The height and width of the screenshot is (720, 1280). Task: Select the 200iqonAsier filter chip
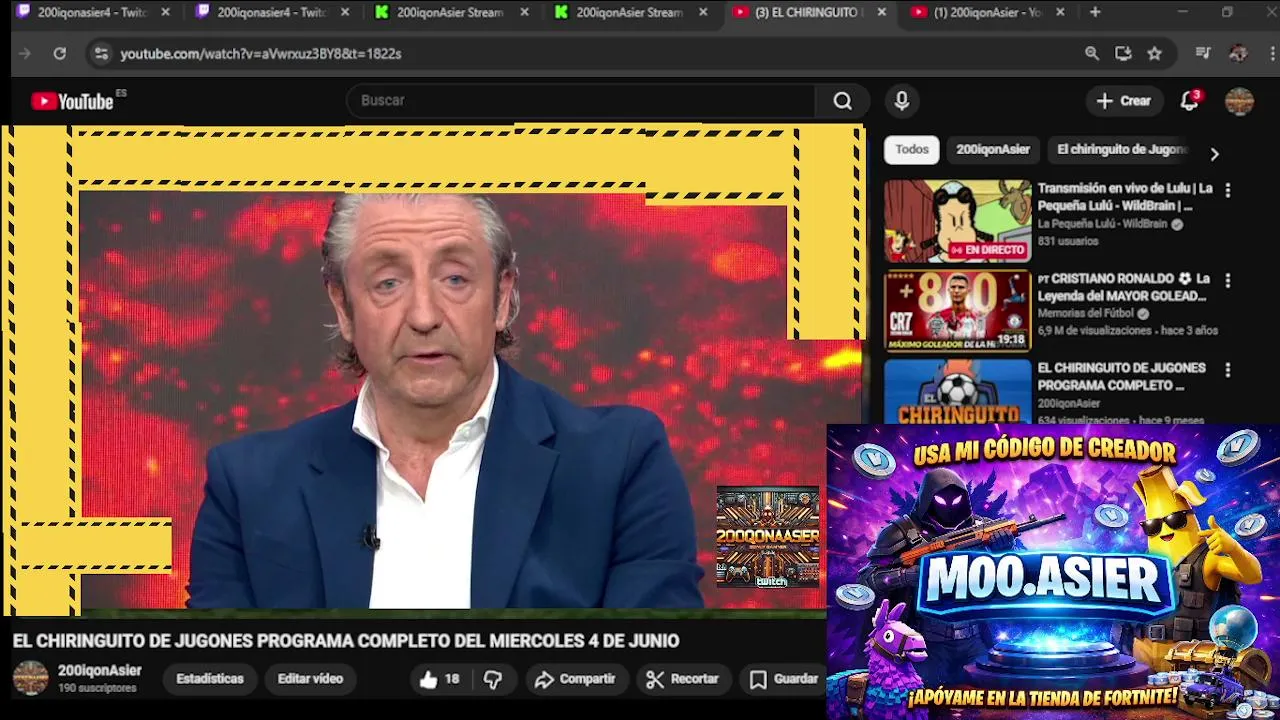click(x=993, y=150)
